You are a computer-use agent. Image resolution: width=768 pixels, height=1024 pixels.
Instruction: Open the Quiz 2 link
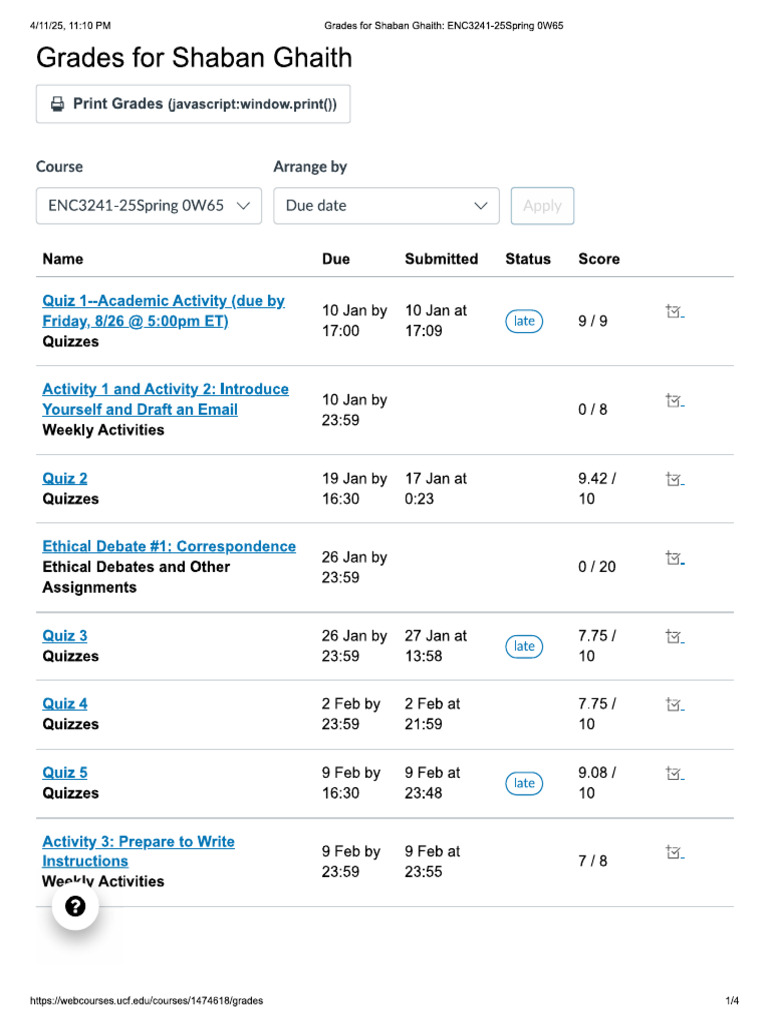point(65,479)
